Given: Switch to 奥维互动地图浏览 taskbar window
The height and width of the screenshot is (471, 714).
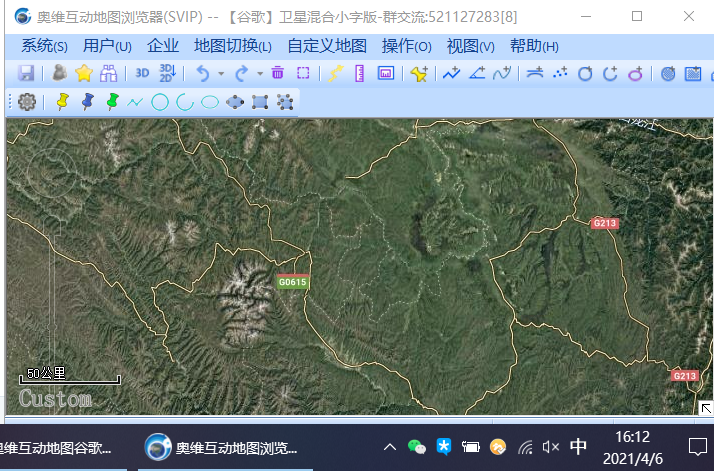Looking at the screenshot, I should click(x=225, y=448).
